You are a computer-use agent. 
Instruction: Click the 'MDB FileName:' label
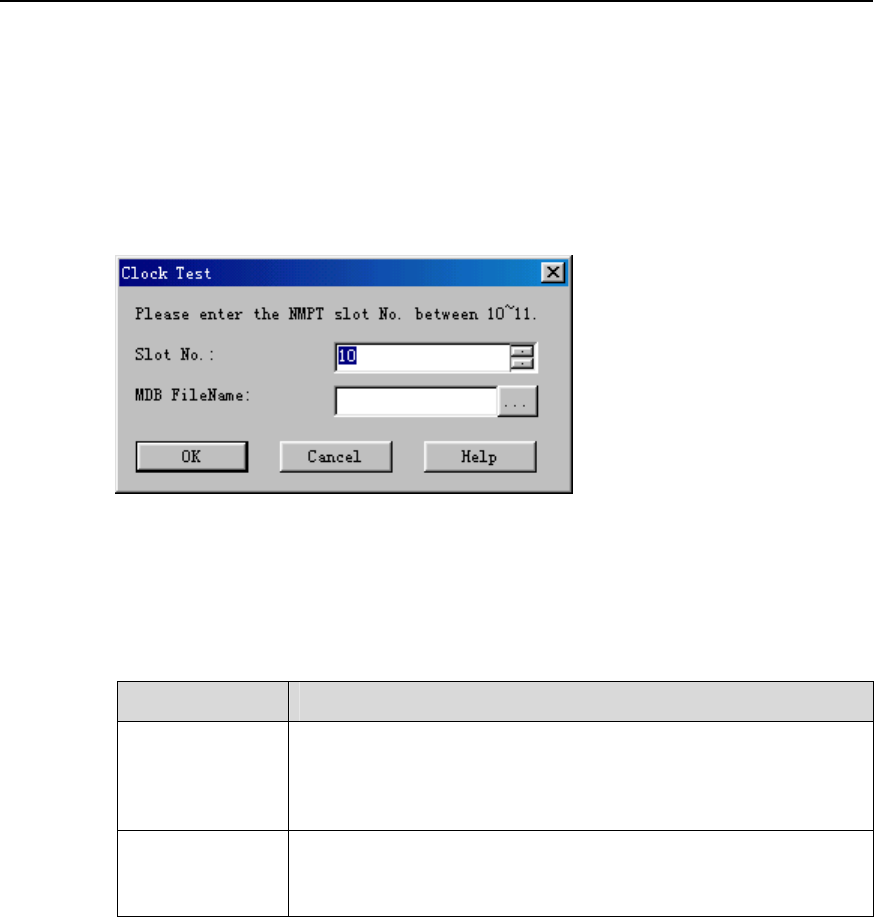coord(192,395)
